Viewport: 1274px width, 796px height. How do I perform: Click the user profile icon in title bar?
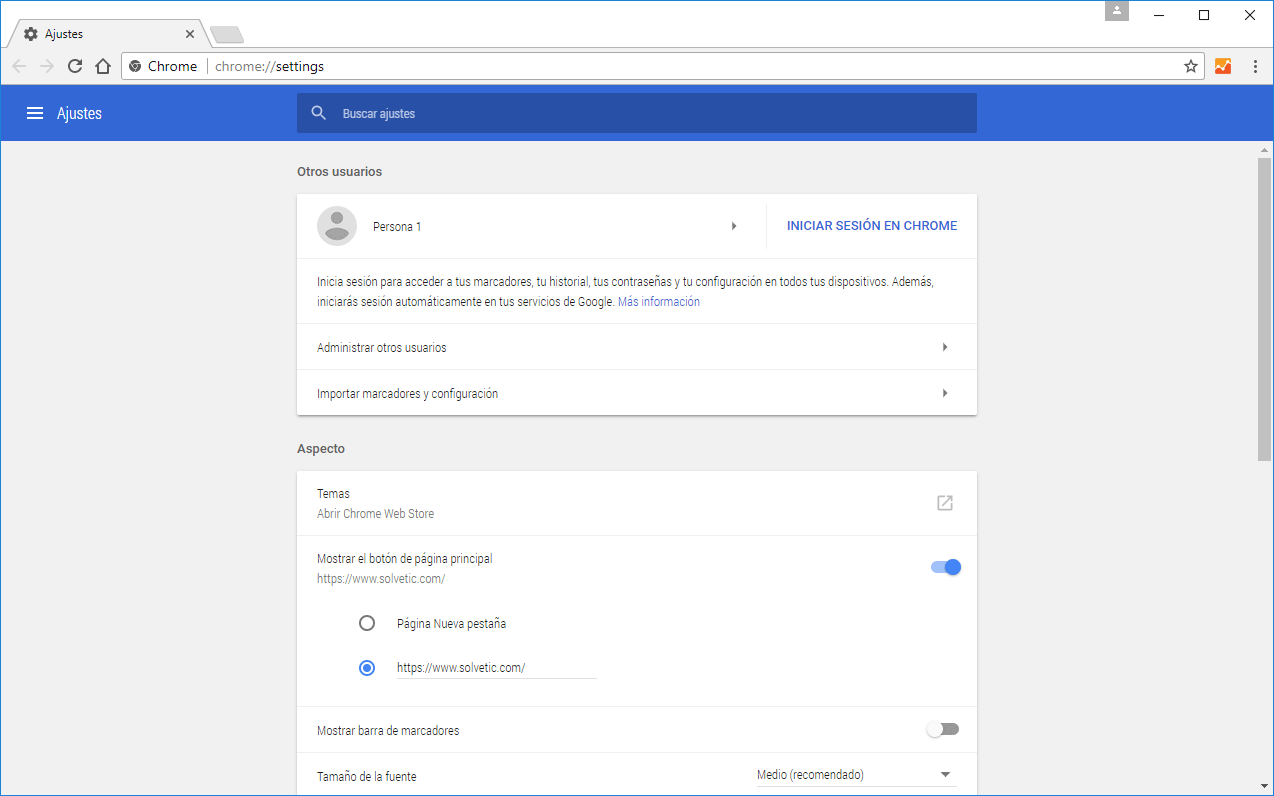[1117, 11]
